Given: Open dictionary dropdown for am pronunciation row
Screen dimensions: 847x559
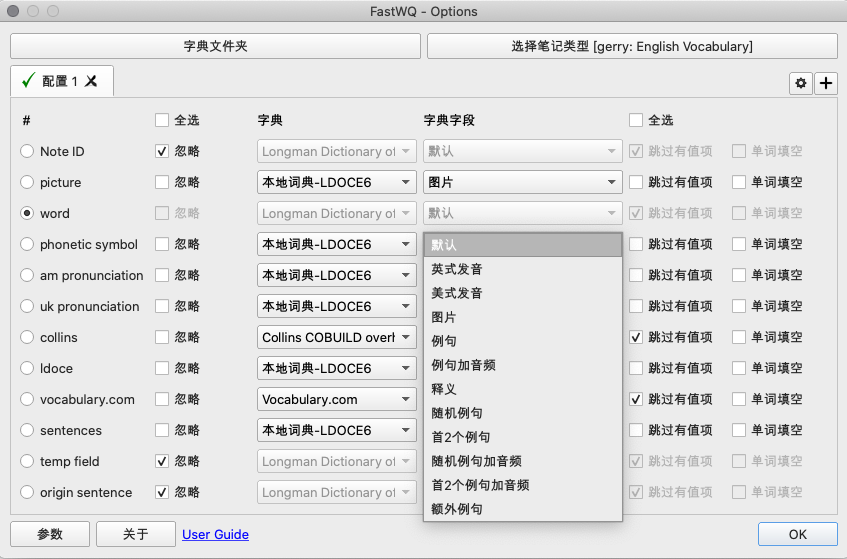Looking at the screenshot, I should (x=337, y=275).
